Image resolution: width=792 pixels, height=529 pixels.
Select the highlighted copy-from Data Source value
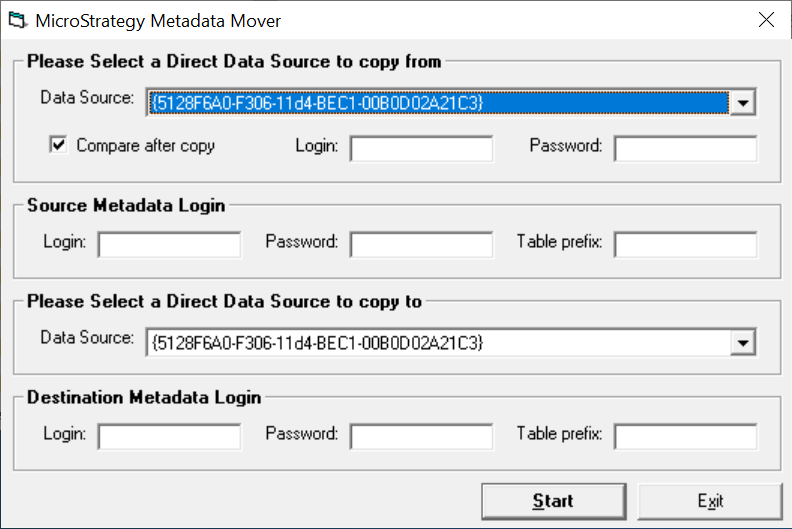[438, 103]
